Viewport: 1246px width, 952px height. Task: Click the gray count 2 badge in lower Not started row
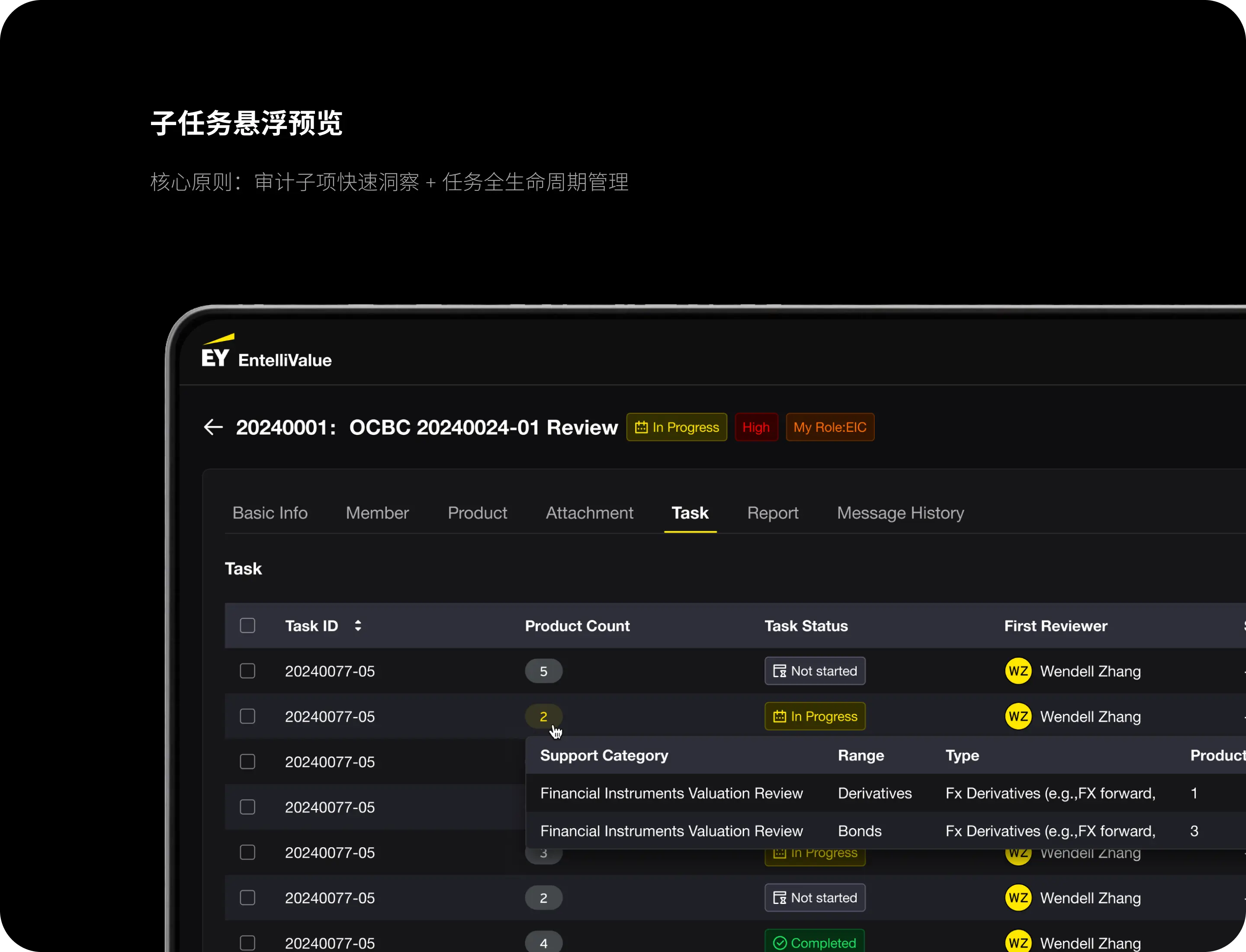(543, 897)
